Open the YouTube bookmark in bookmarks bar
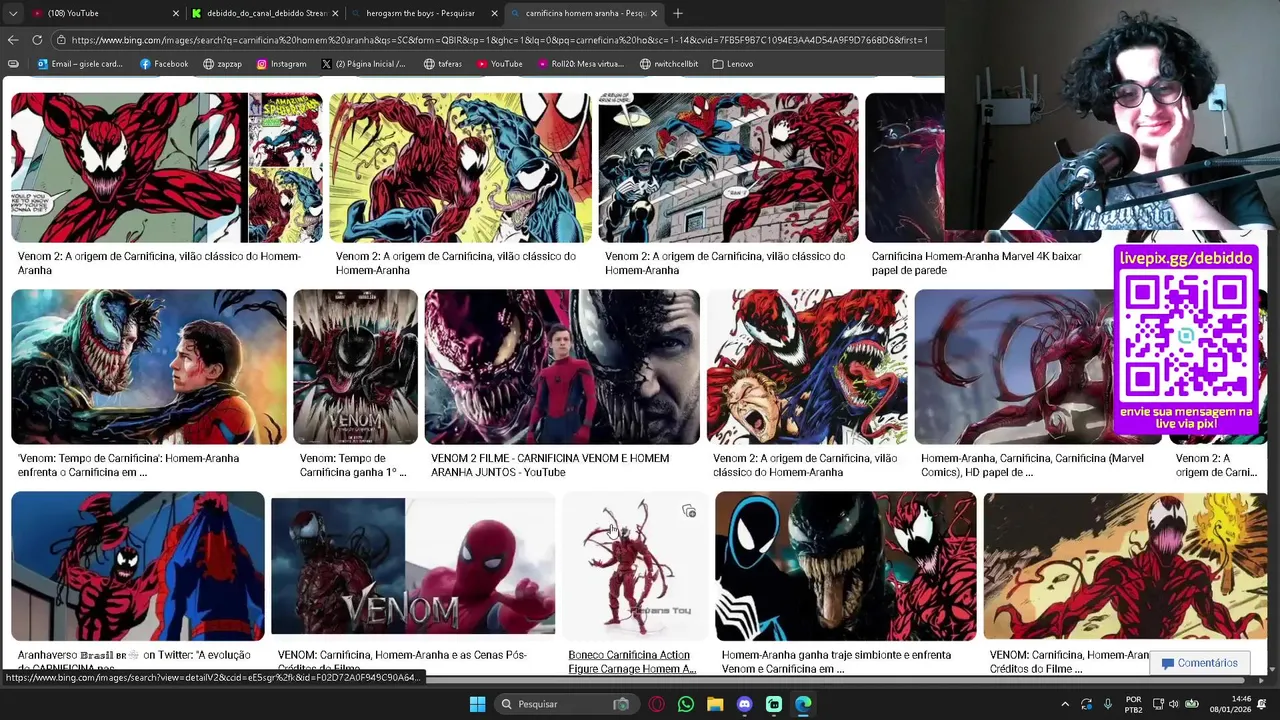 coord(499,64)
